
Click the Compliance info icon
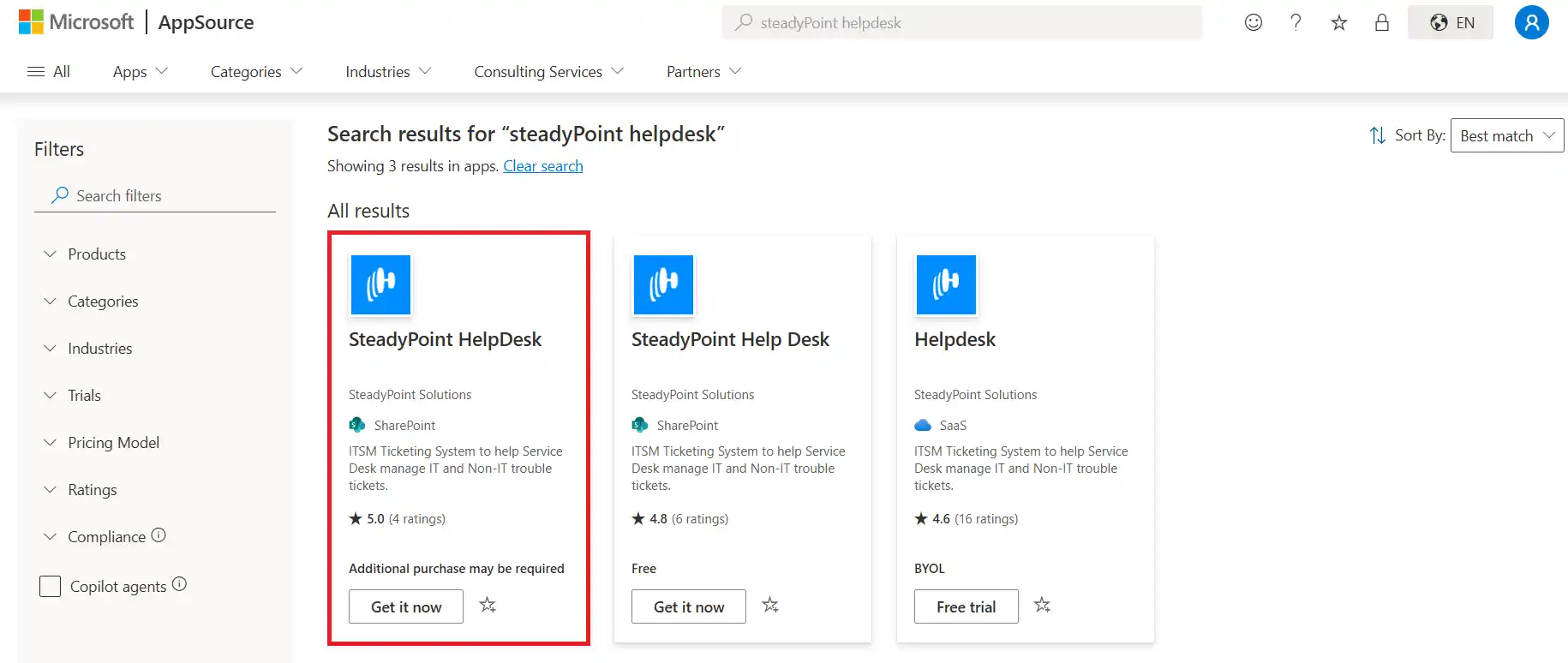(x=159, y=535)
